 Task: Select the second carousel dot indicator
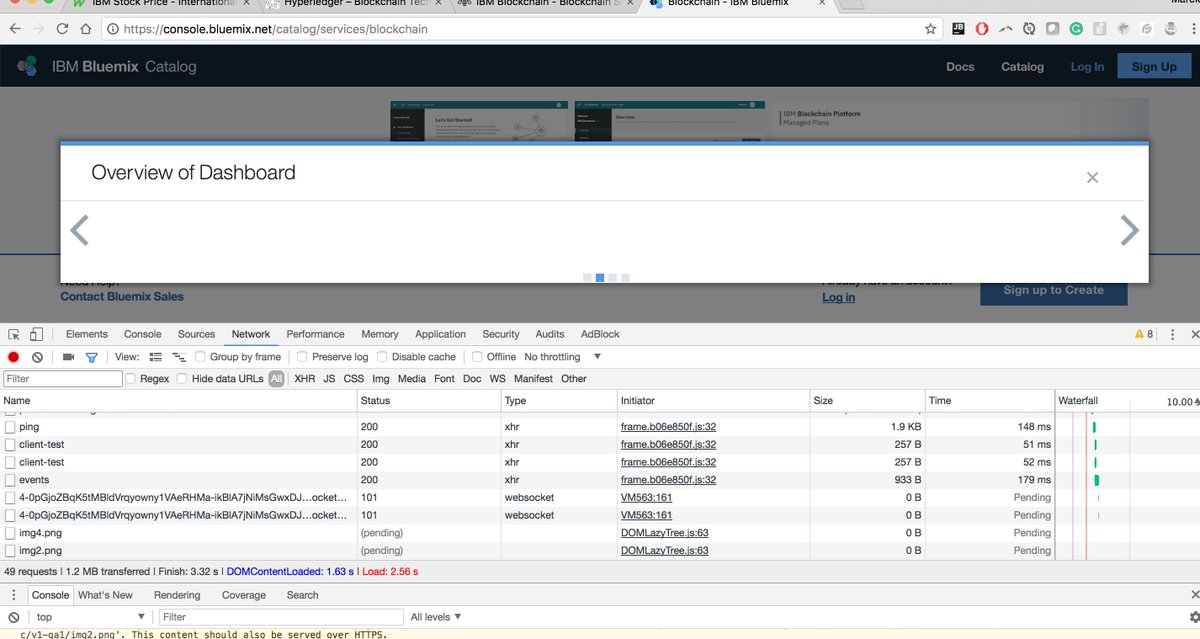click(600, 278)
